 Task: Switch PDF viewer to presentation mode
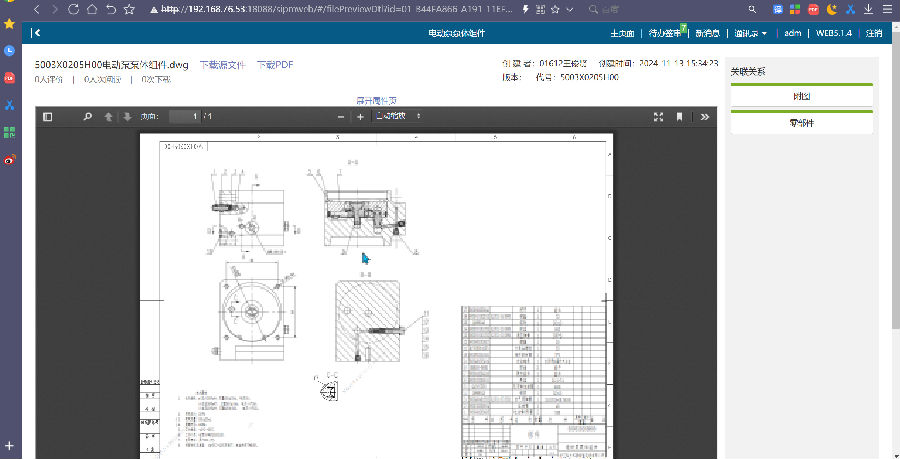pyautogui.click(x=658, y=117)
